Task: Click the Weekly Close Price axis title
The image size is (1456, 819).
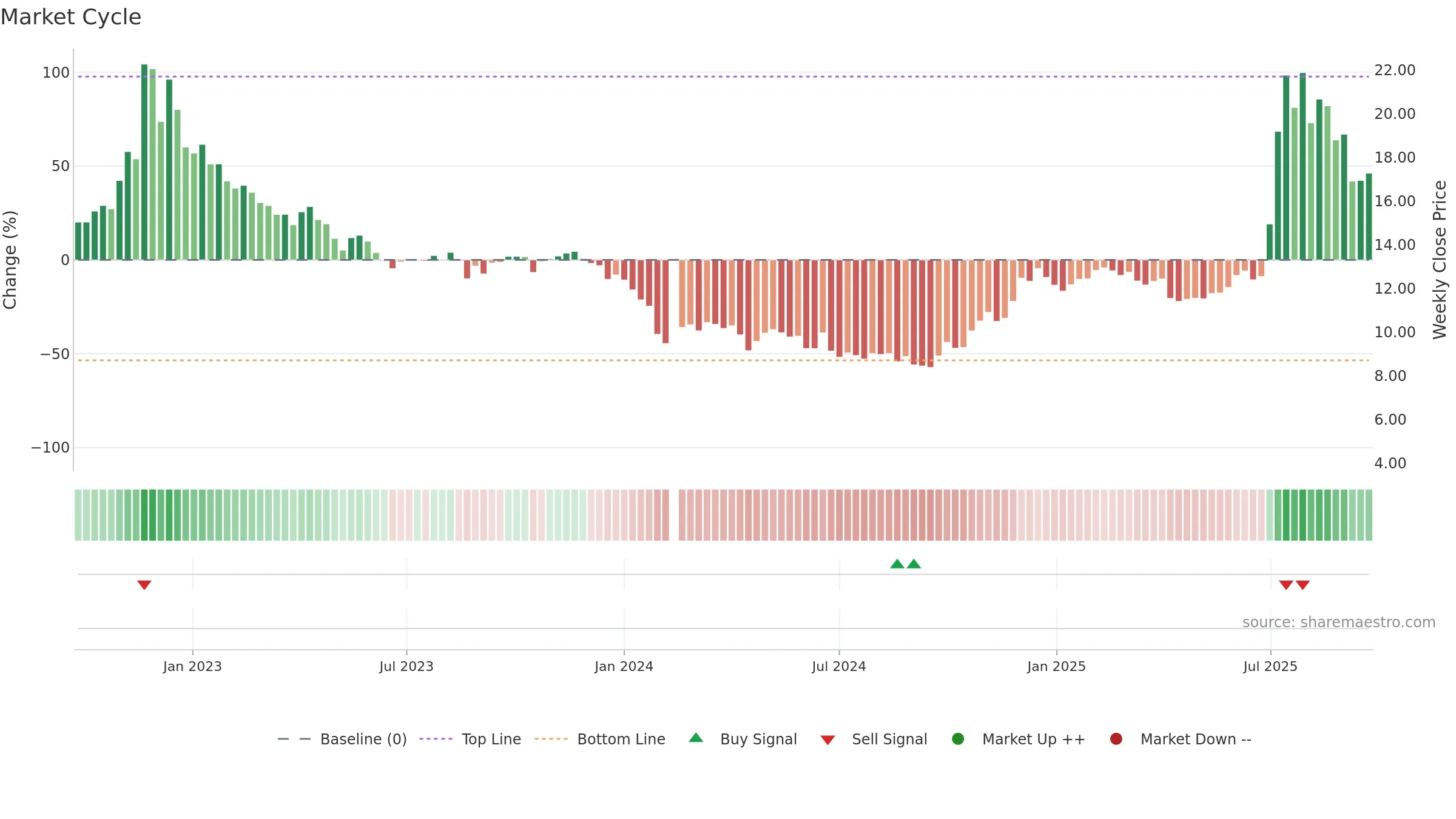Action: coord(1440,260)
